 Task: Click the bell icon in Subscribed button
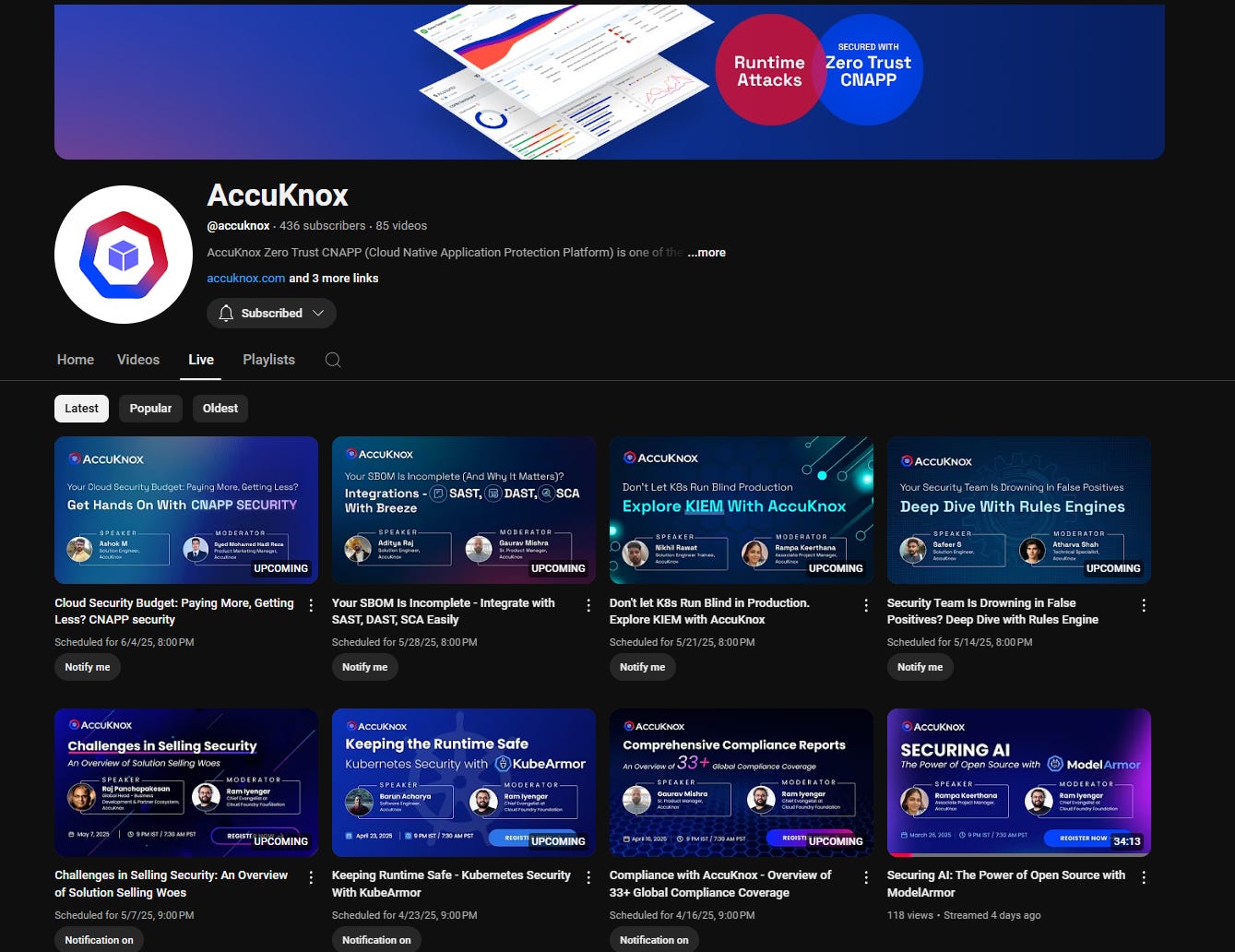[x=226, y=314]
